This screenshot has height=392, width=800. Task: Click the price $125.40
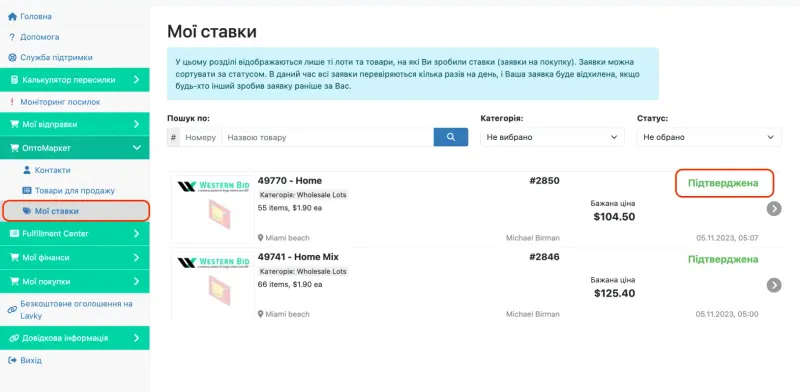(x=614, y=293)
